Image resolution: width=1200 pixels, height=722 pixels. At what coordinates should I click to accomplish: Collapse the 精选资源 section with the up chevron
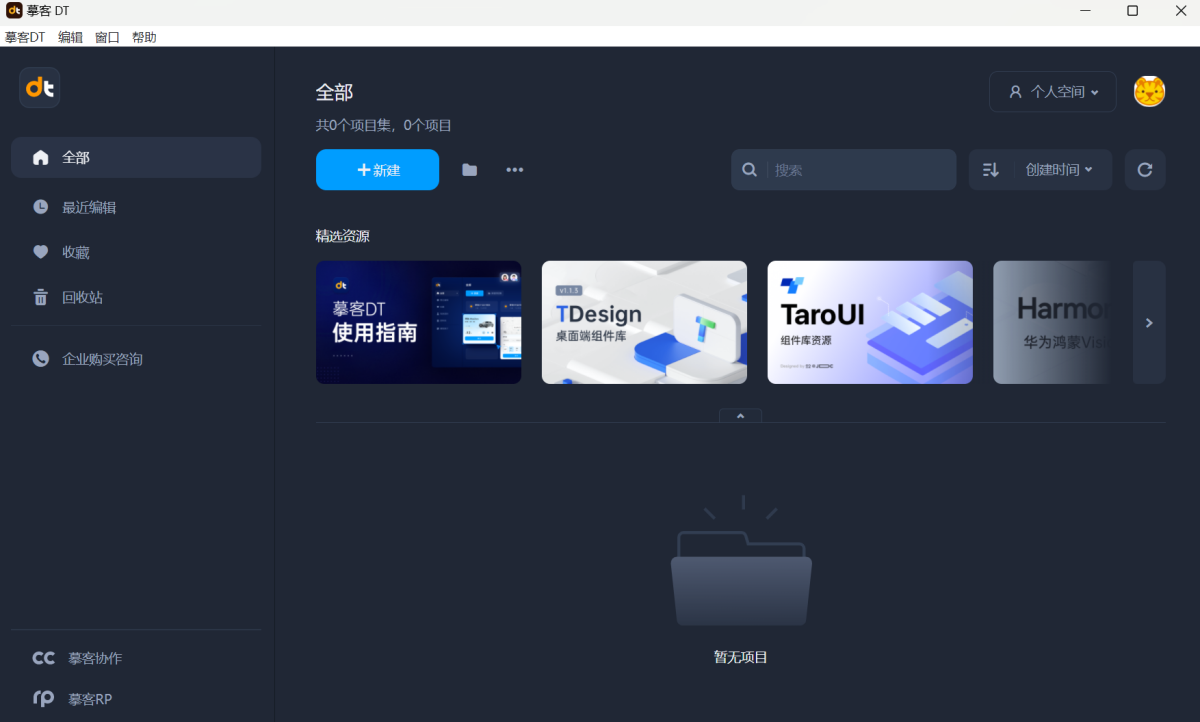[740, 415]
